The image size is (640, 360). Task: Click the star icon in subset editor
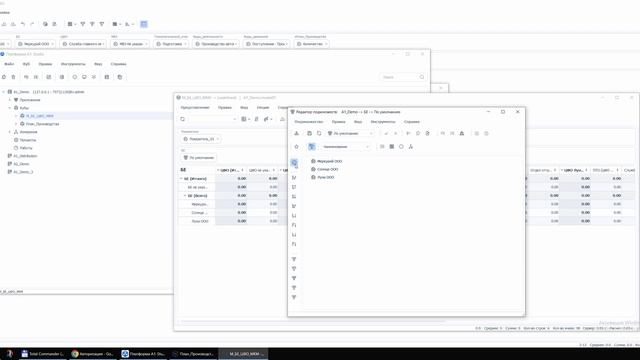coord(297,147)
